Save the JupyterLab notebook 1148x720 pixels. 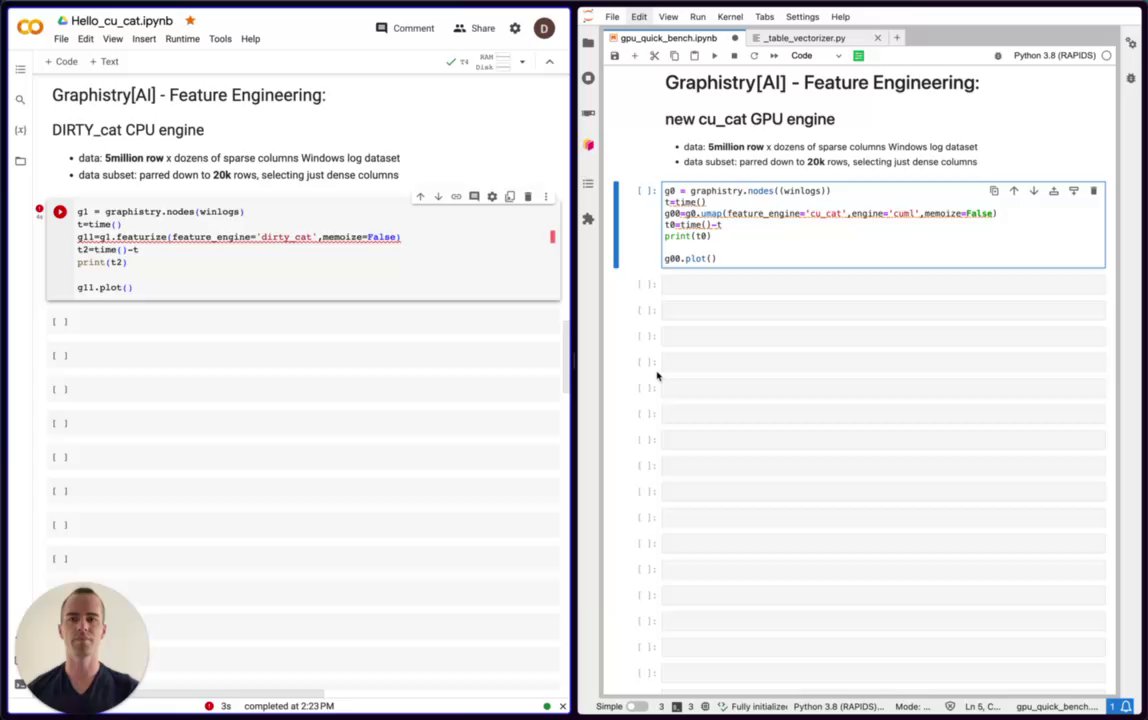[x=614, y=56]
